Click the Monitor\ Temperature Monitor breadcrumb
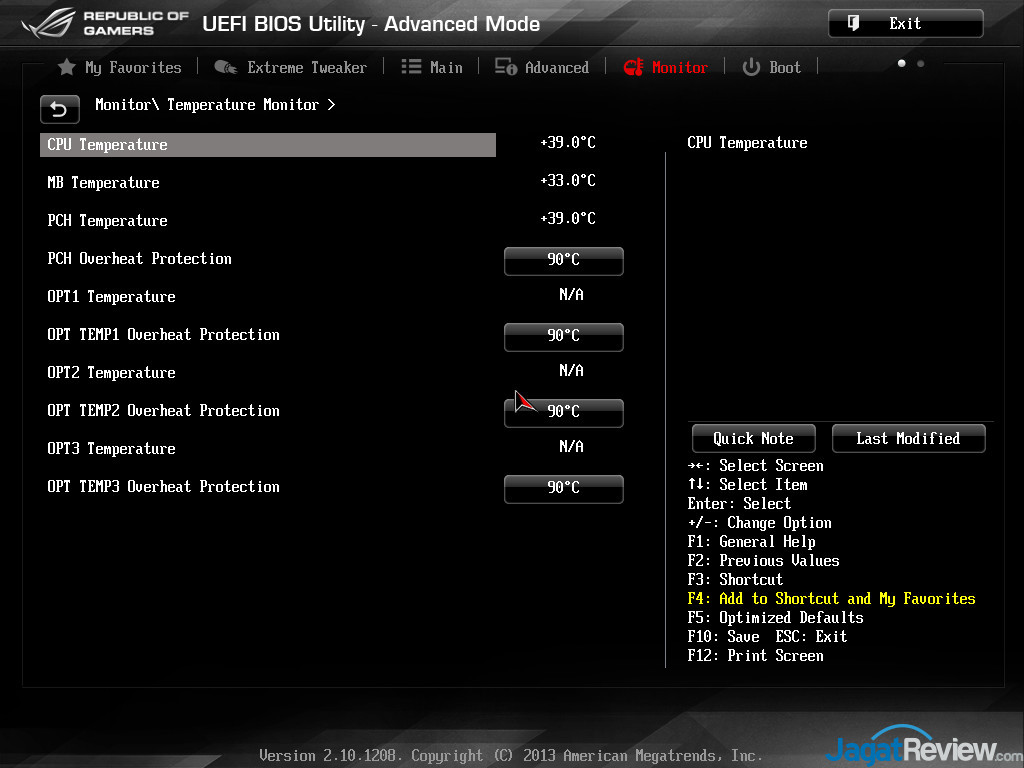 tap(215, 104)
